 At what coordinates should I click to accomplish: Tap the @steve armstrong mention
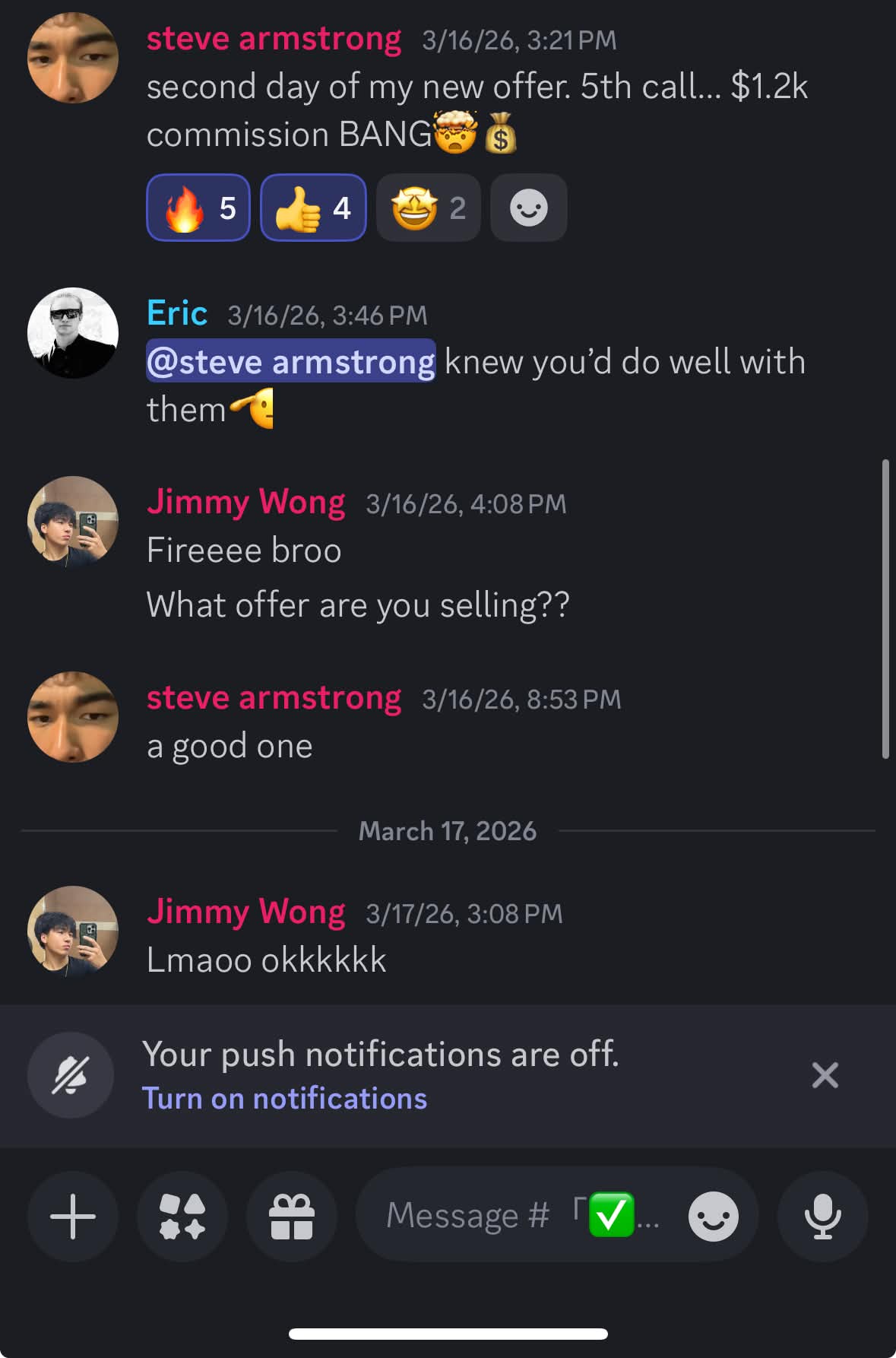(291, 361)
